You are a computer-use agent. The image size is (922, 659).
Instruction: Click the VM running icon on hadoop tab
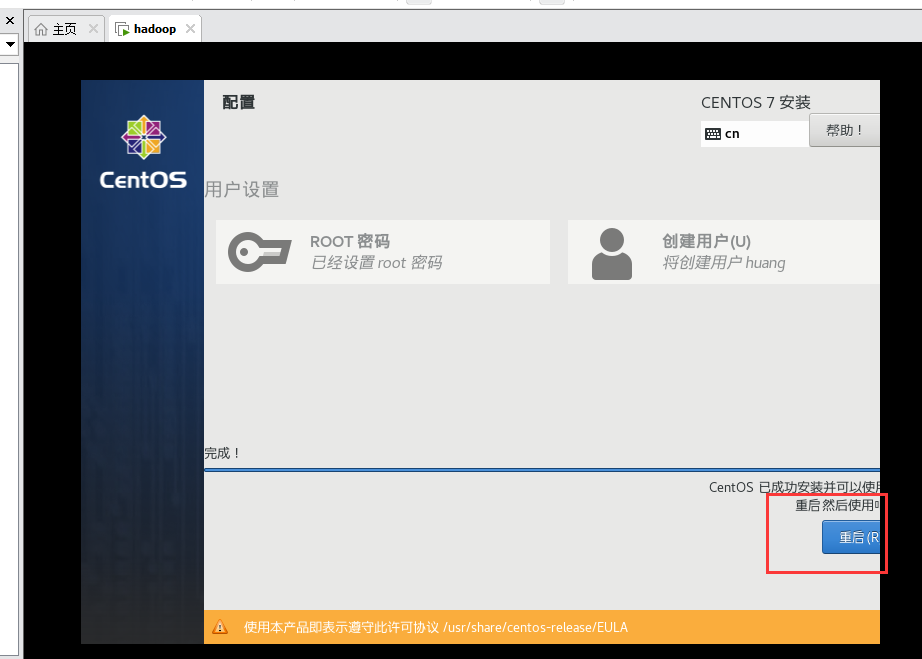(x=122, y=29)
